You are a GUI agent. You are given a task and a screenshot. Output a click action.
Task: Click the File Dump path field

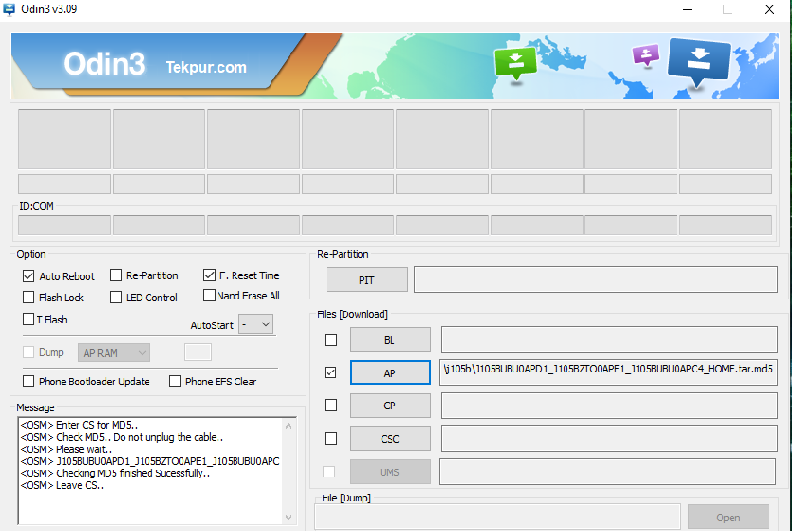pyautogui.click(x=497, y=517)
